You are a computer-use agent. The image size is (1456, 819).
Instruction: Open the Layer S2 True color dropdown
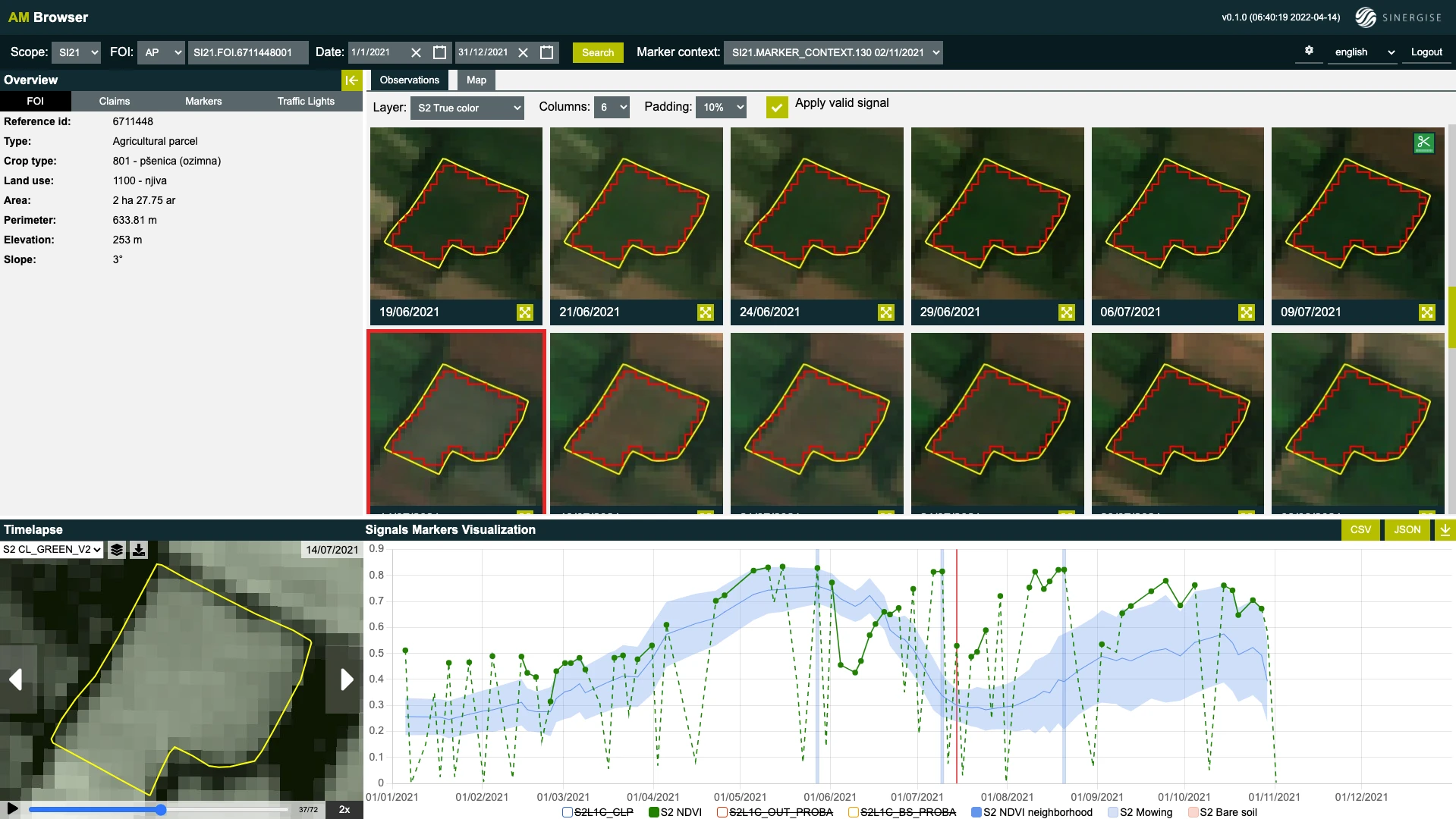pos(467,108)
